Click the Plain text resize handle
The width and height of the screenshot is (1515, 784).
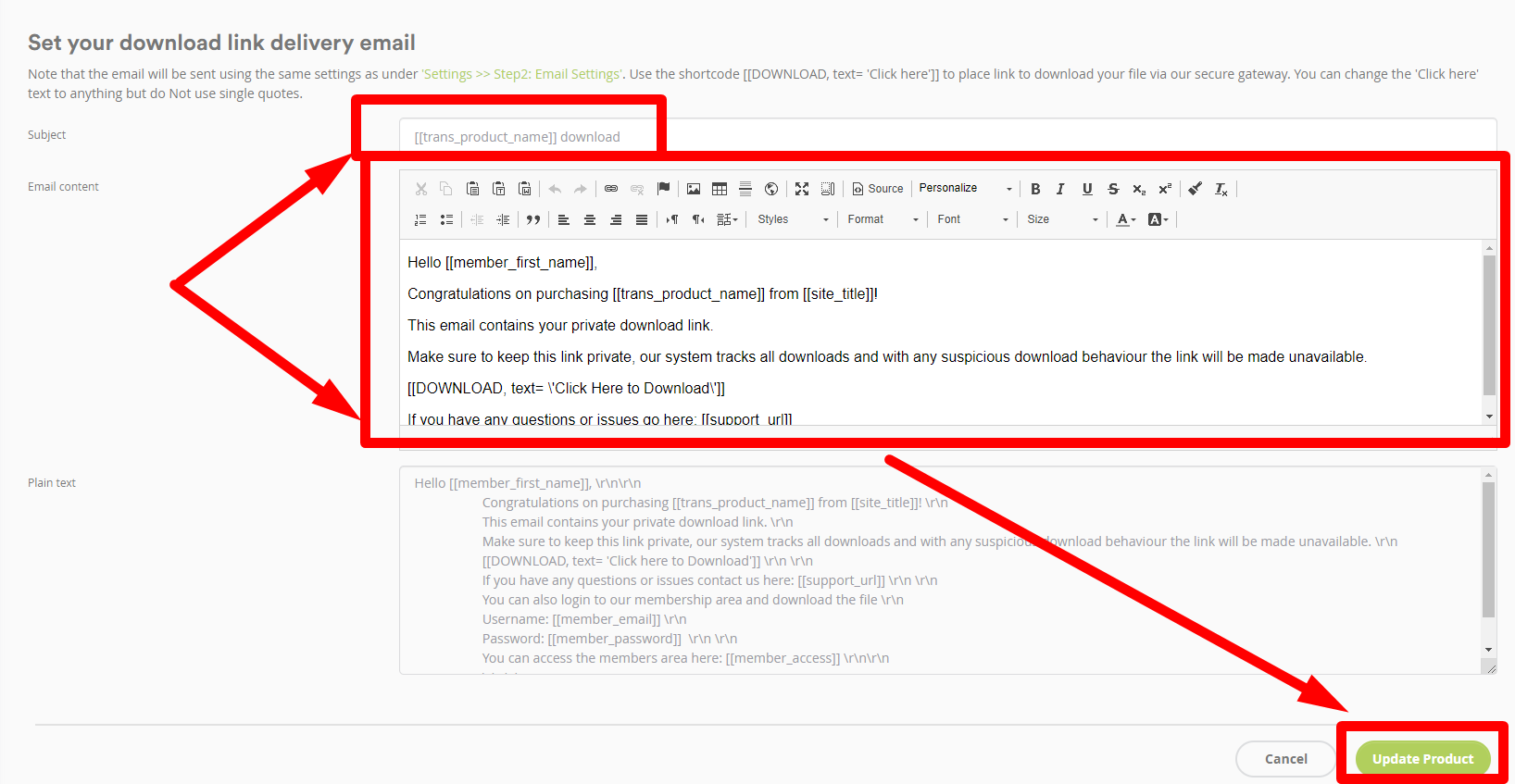[x=1490, y=666]
